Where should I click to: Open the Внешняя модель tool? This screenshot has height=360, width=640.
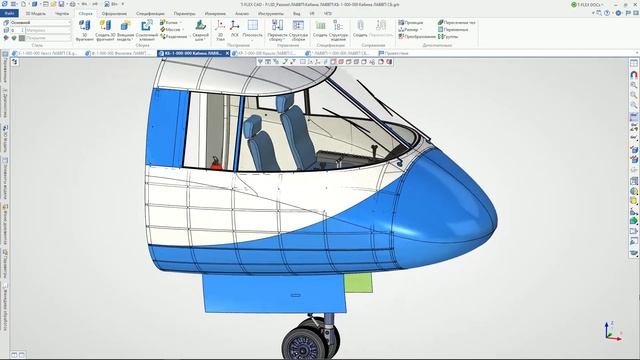[x=125, y=30]
